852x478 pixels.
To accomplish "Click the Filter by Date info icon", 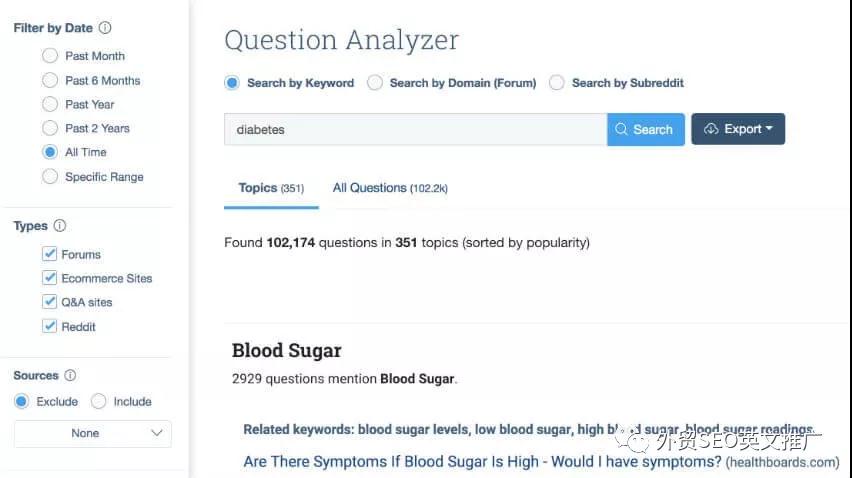I will 105,28.
